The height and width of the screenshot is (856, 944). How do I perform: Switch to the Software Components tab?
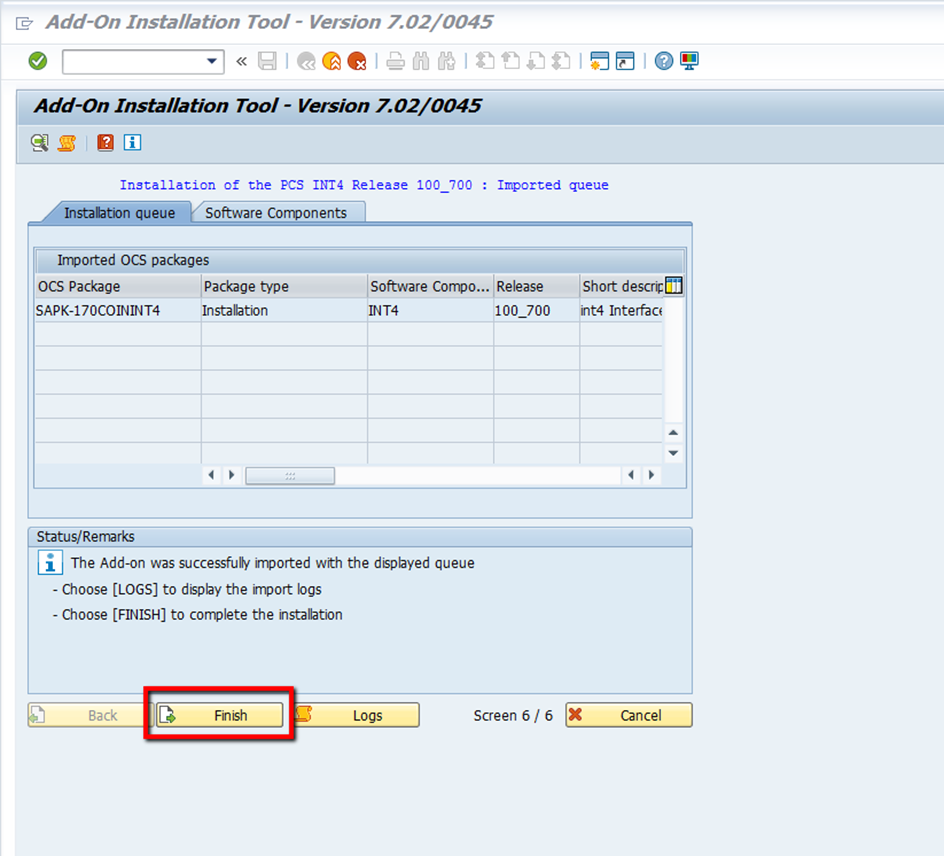tap(276, 213)
